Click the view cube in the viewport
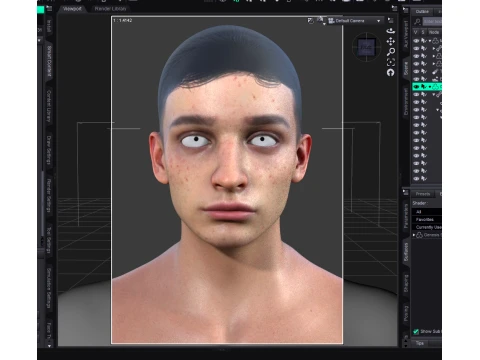This screenshot has height=360, width=480. (366, 48)
